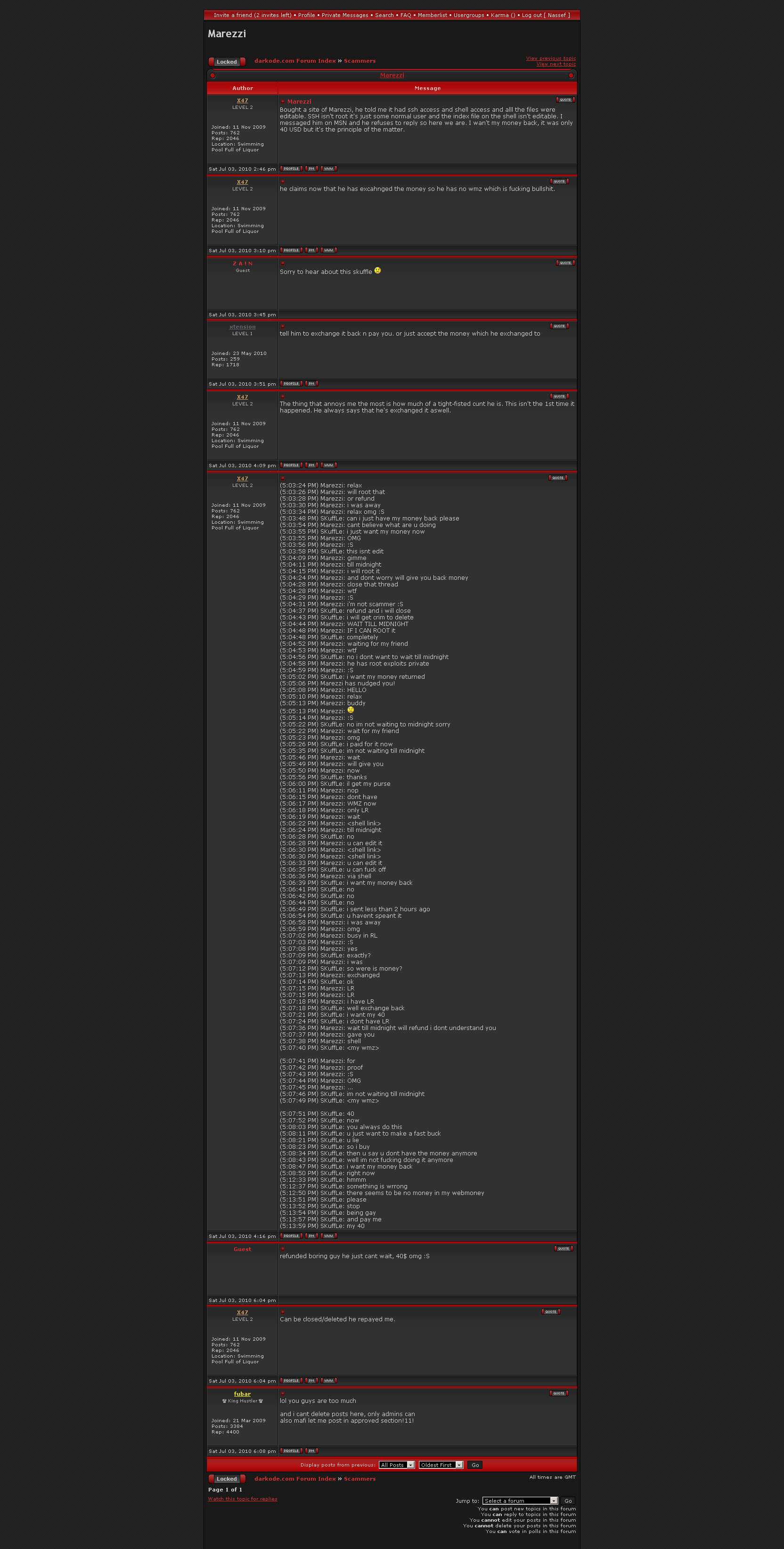
Task: Open the Select a forum jump dropdown
Action: pos(520,1500)
